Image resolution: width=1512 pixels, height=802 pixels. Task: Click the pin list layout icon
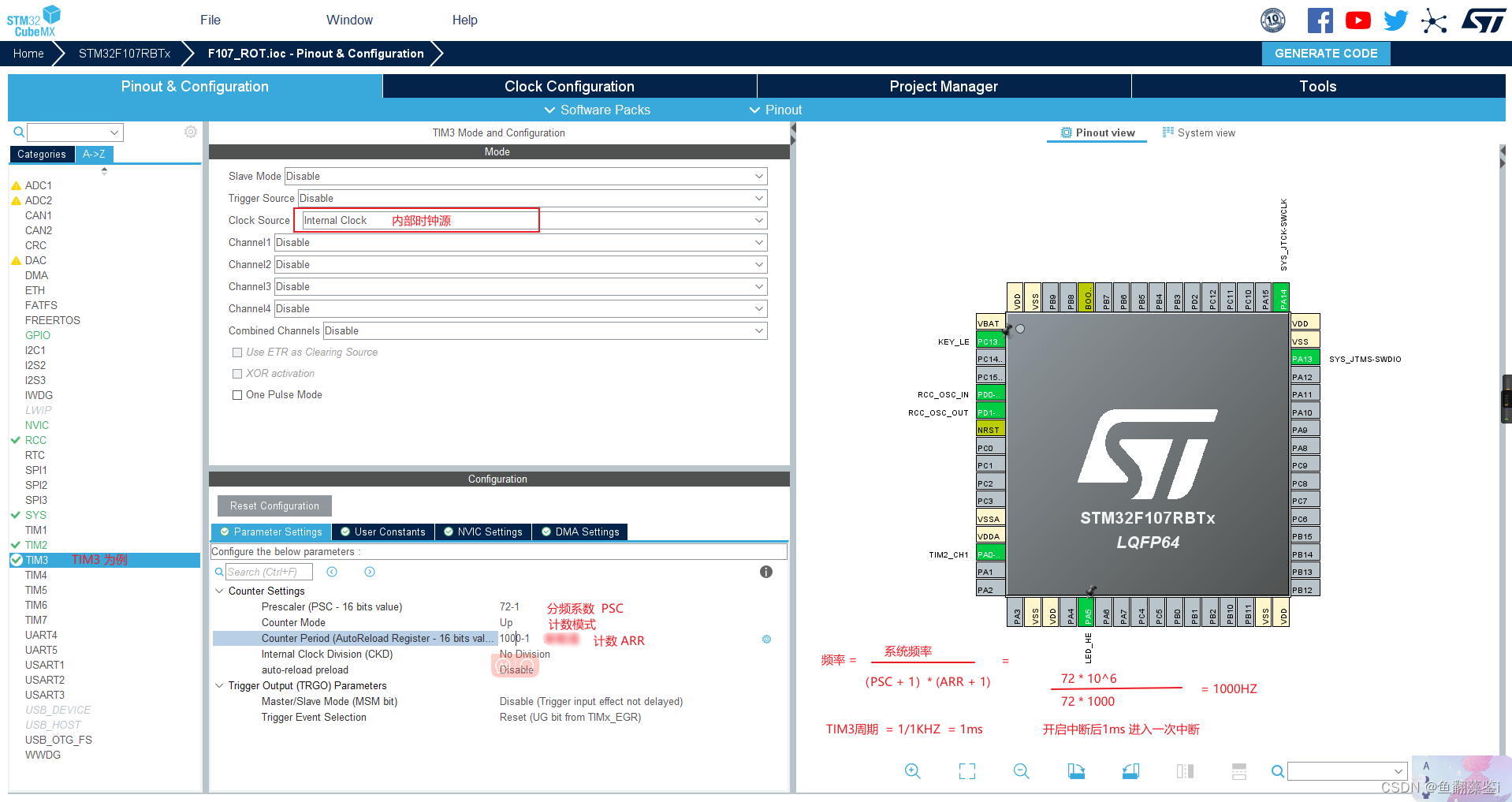coord(1239,771)
